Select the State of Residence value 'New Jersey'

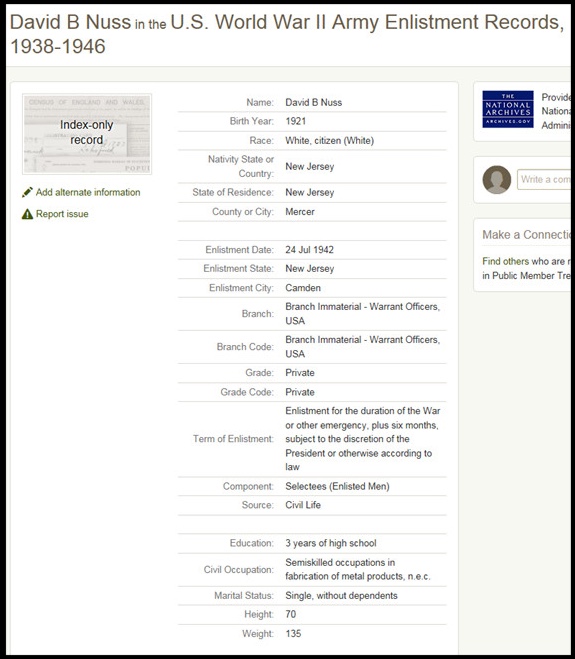coord(309,192)
